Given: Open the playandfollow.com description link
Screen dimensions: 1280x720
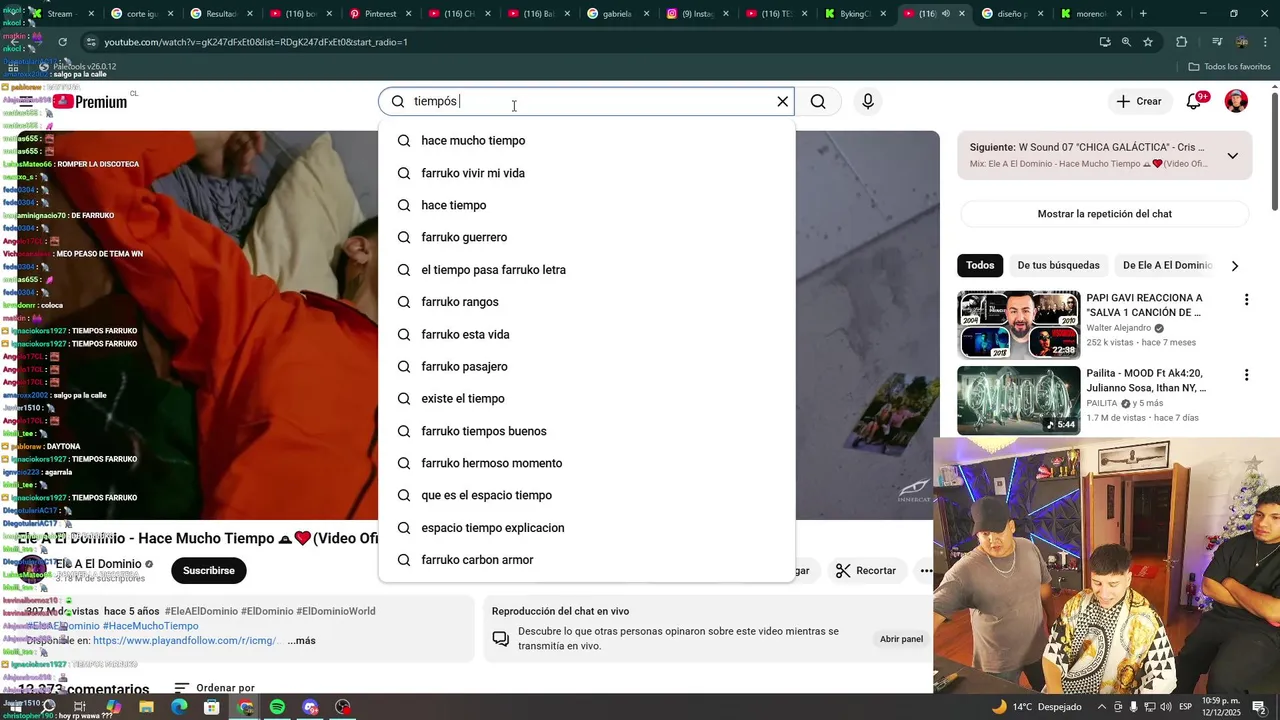Looking at the screenshot, I should point(187,641).
